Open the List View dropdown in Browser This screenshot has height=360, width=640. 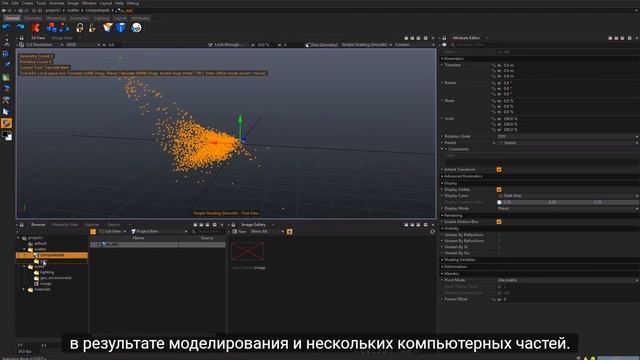tap(113, 231)
